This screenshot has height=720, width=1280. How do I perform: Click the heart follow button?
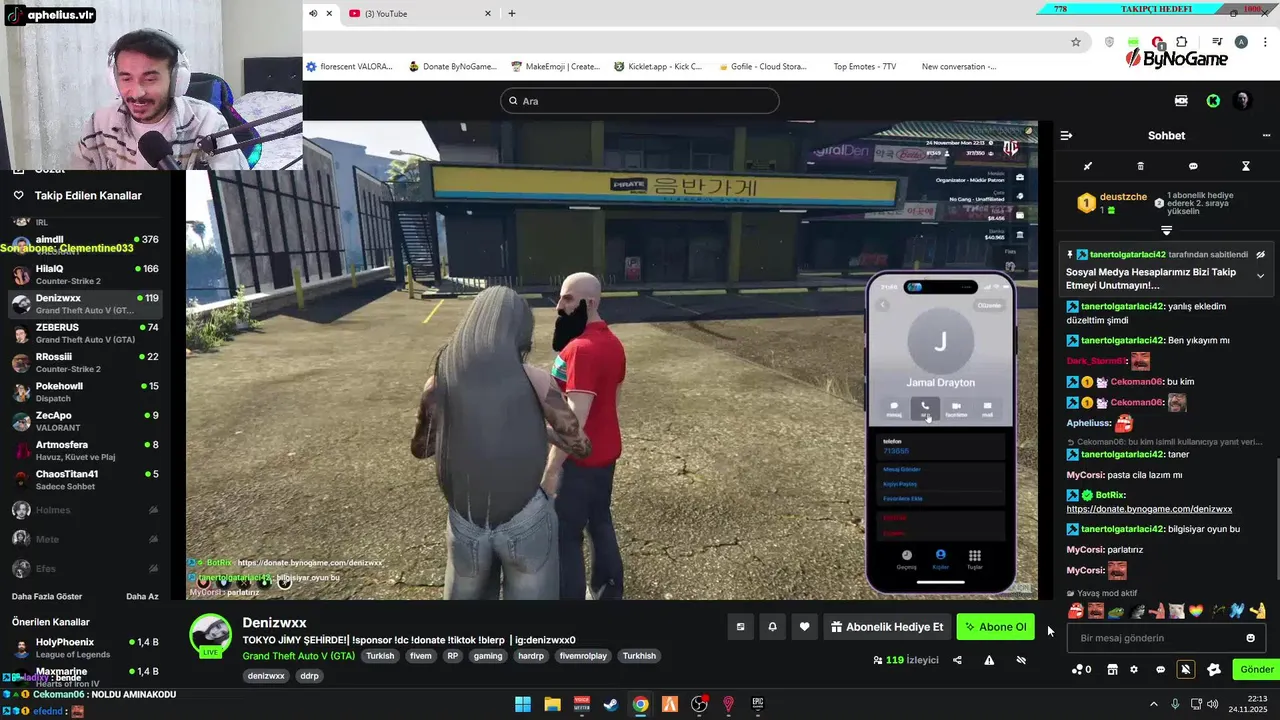(x=804, y=627)
